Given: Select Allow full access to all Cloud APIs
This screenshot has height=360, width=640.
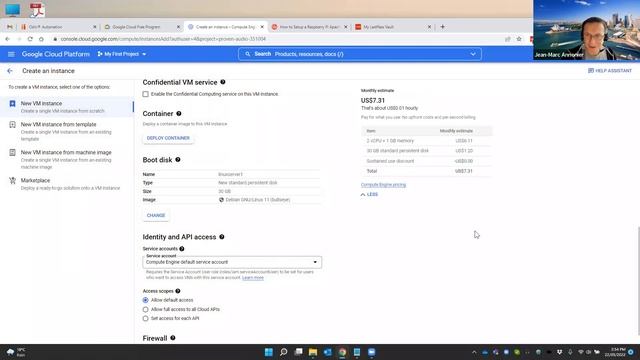Looking at the screenshot, I should [145, 309].
